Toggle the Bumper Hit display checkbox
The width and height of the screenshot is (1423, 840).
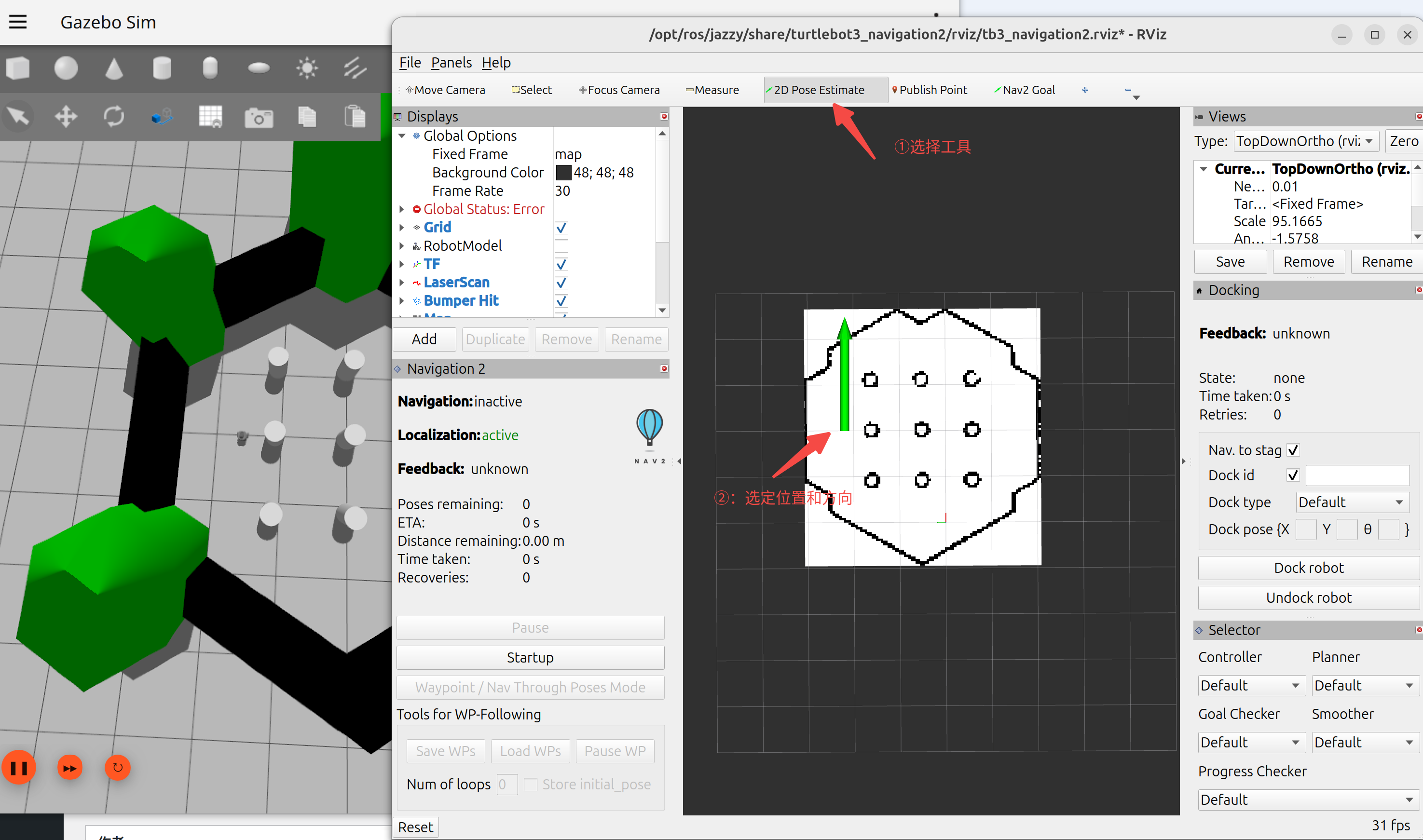(x=561, y=300)
